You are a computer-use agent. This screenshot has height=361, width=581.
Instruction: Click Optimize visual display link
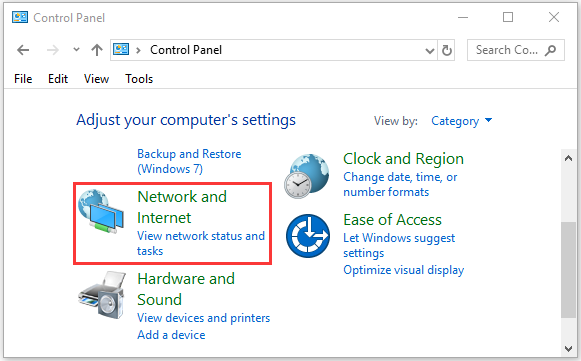pyautogui.click(x=404, y=270)
